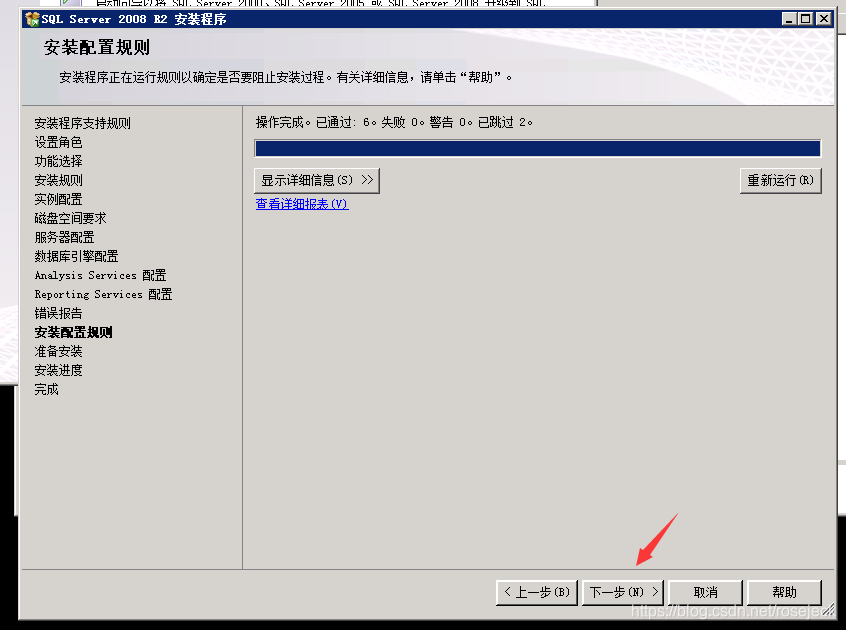The height and width of the screenshot is (630, 846).
Task: Maximize the SQL Server setup window
Action: [806, 19]
